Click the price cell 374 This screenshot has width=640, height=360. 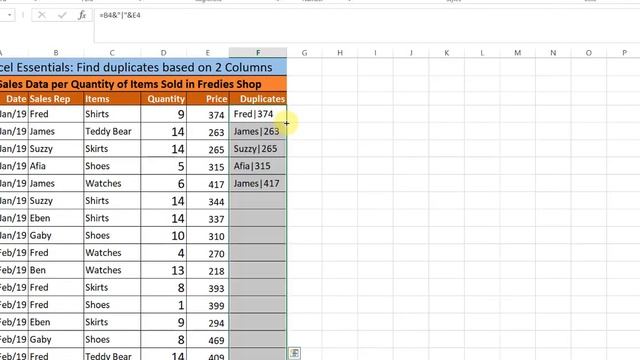(208, 114)
